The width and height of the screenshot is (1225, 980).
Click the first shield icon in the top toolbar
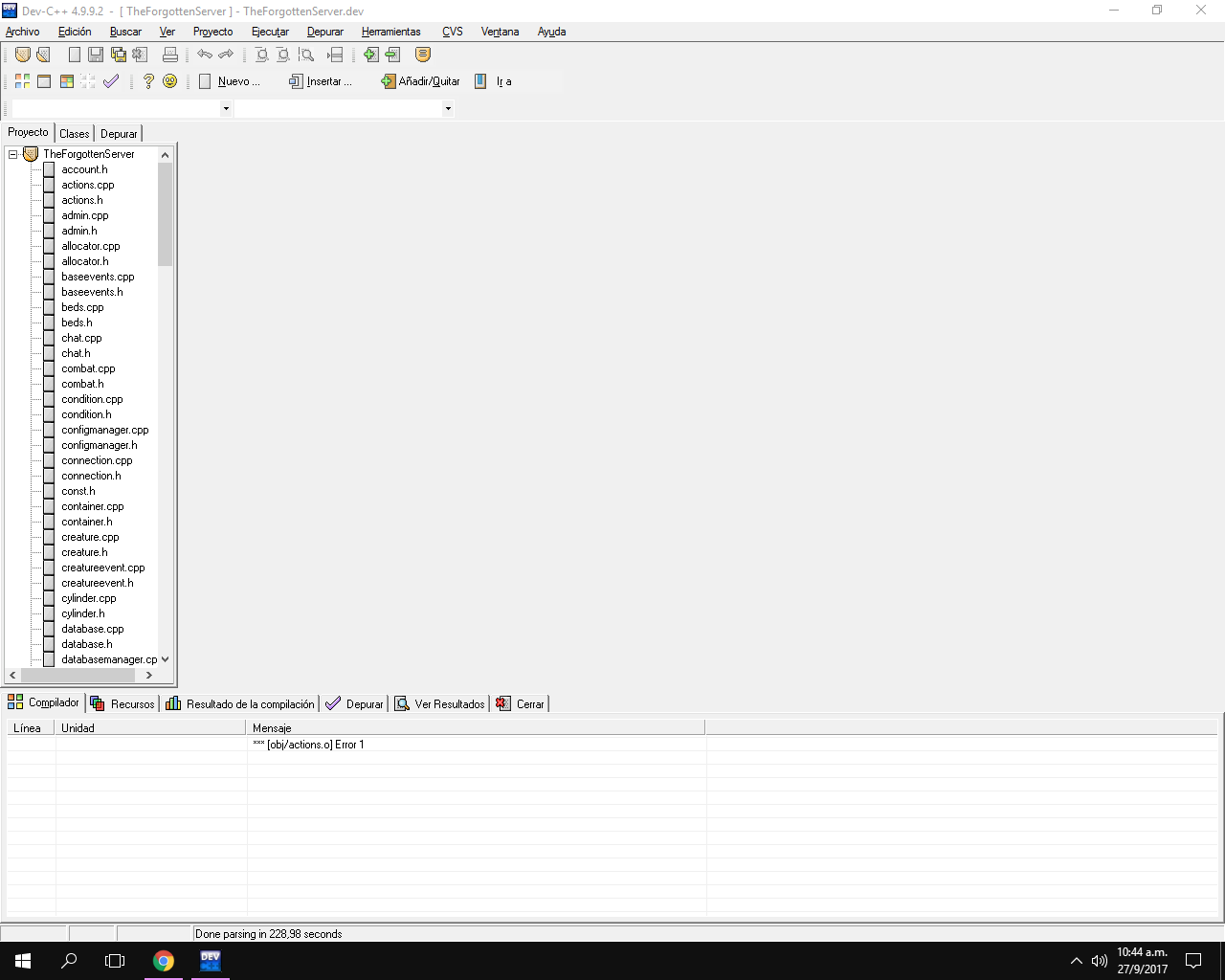tap(23, 55)
